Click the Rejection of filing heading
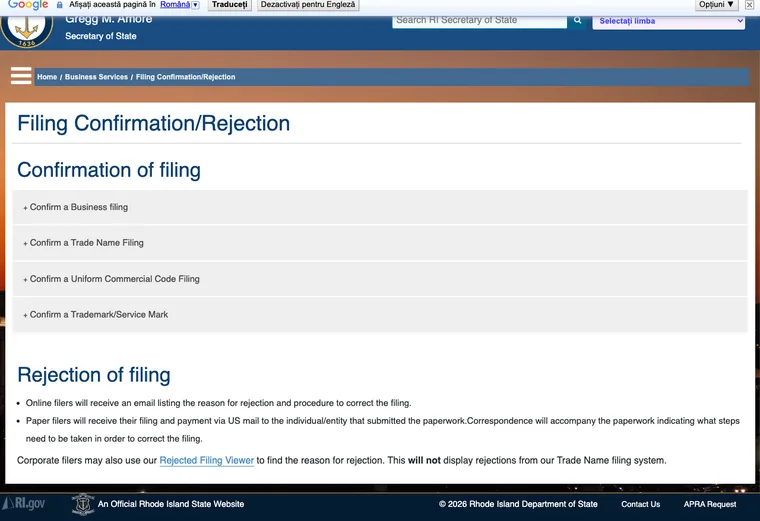760x521 pixels. click(x=94, y=375)
